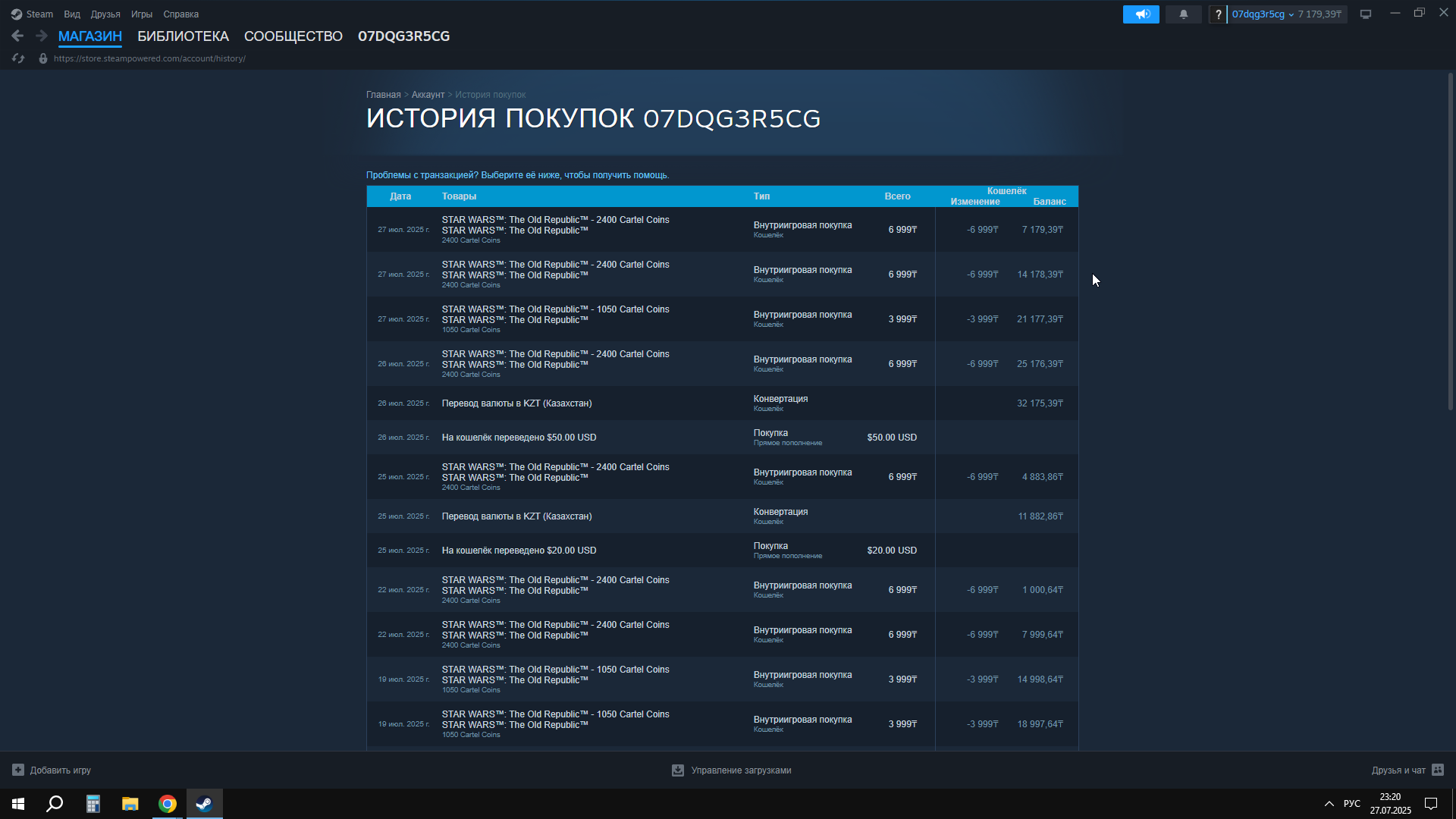Screen dimensions: 1456x819
Task: Click the page URL address field
Action: 149,58
